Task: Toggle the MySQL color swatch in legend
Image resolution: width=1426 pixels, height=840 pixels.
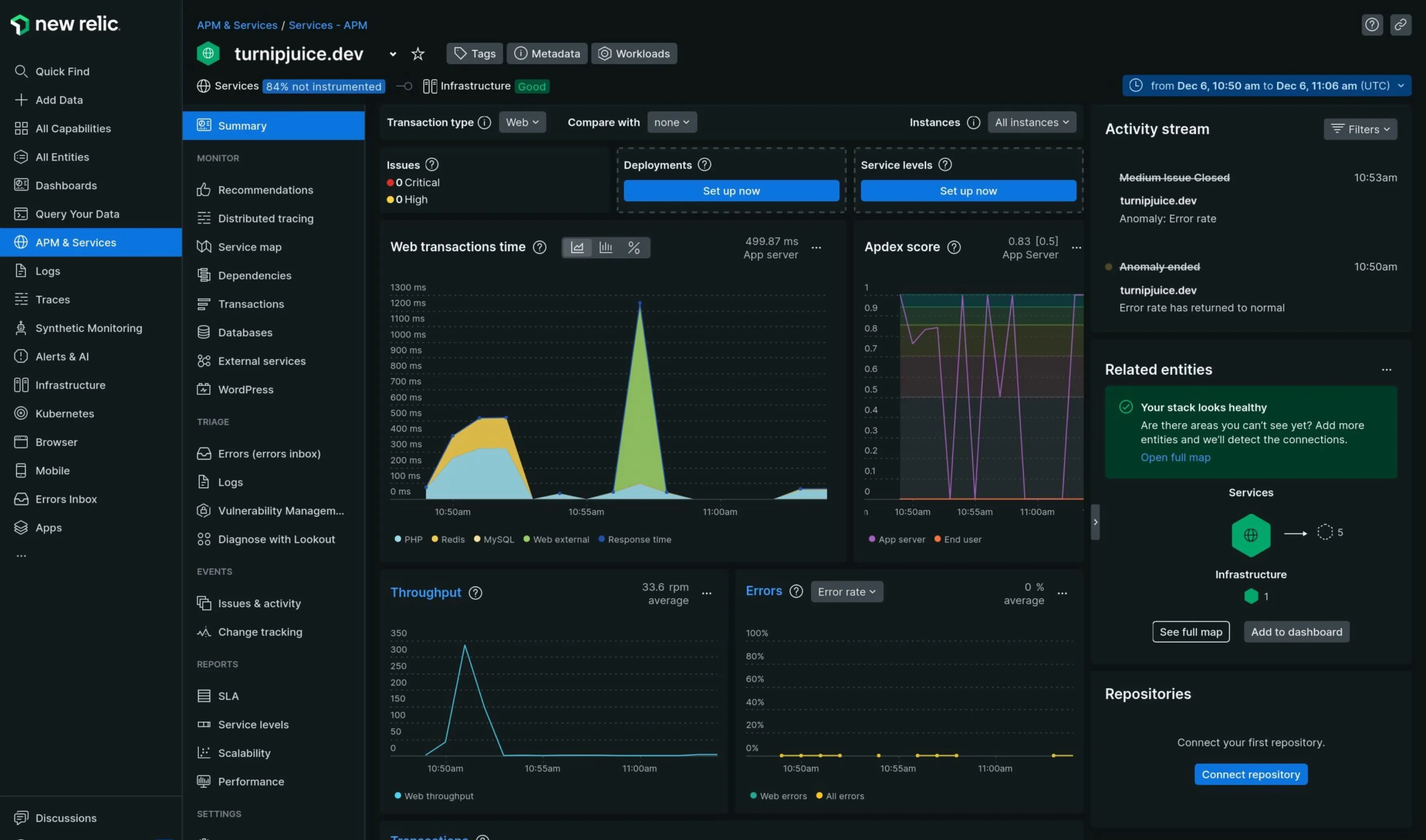Action: (477, 539)
